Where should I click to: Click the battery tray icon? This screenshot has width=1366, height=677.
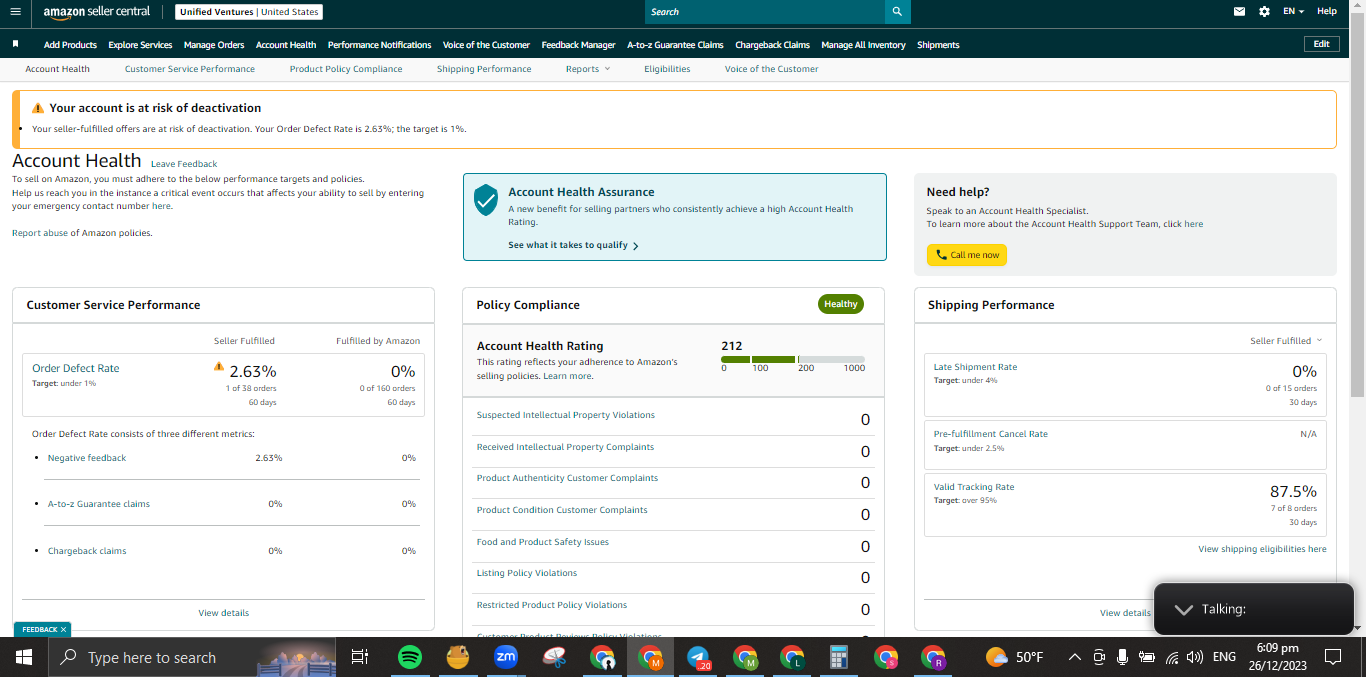click(1147, 657)
